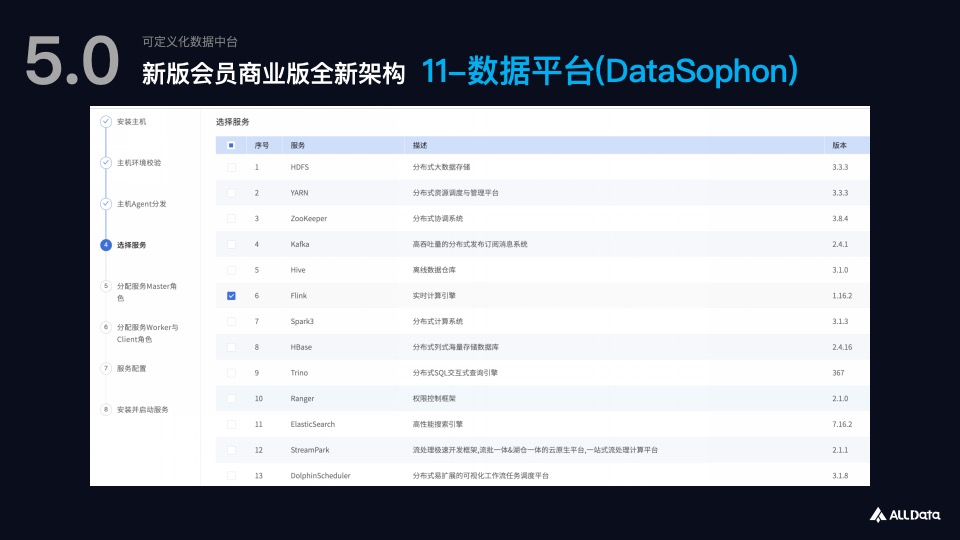Screen dimensions: 960x540
Task: Click the completed step icon for 安装主机
Action: [x=106, y=121]
